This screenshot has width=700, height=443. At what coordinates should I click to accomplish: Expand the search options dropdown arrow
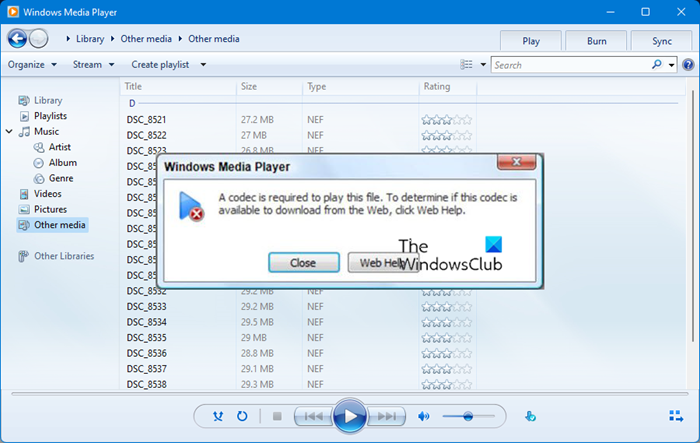coord(671,65)
